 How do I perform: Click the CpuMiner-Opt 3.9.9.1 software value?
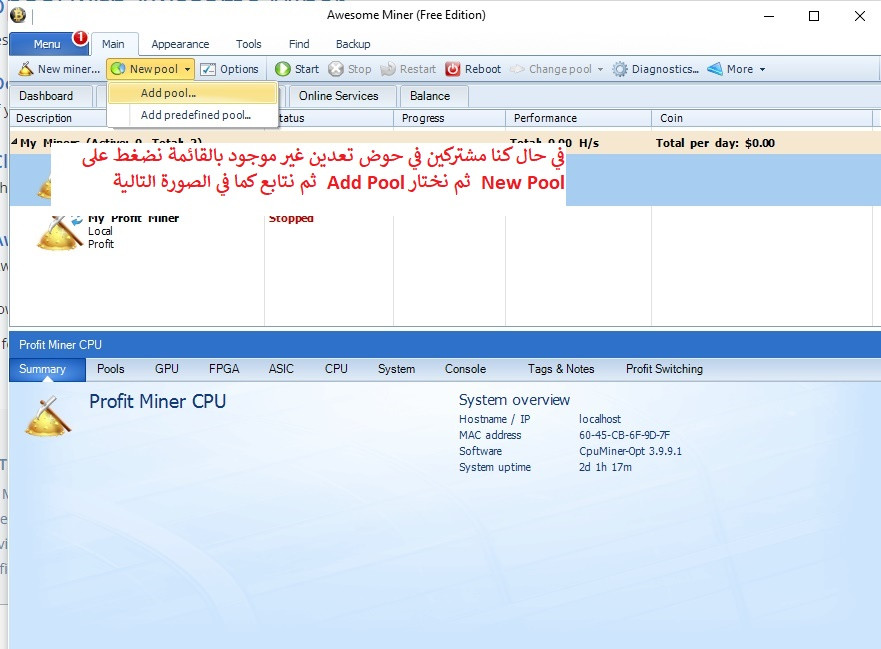click(630, 451)
